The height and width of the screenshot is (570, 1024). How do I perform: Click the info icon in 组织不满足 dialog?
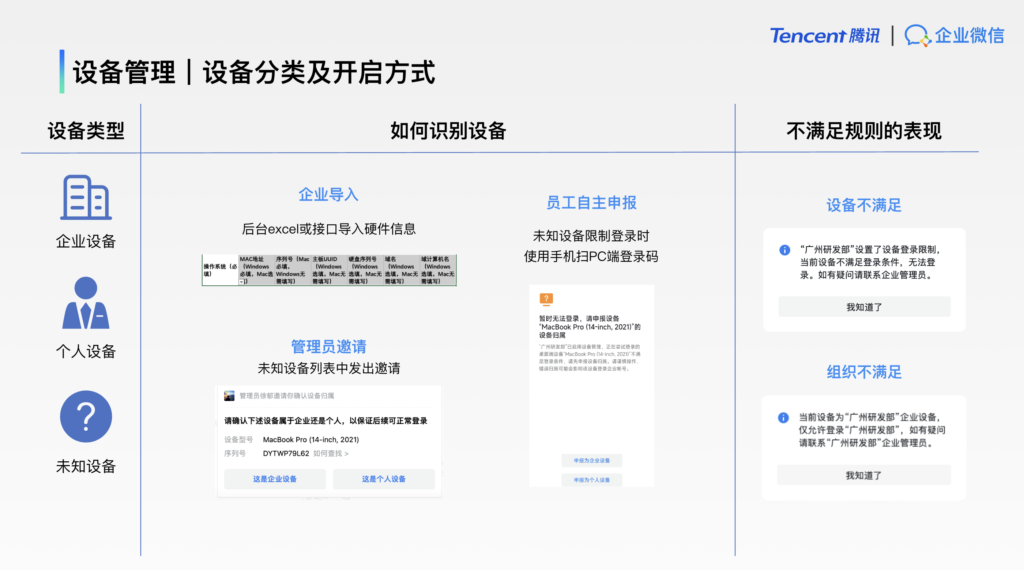coord(783,418)
